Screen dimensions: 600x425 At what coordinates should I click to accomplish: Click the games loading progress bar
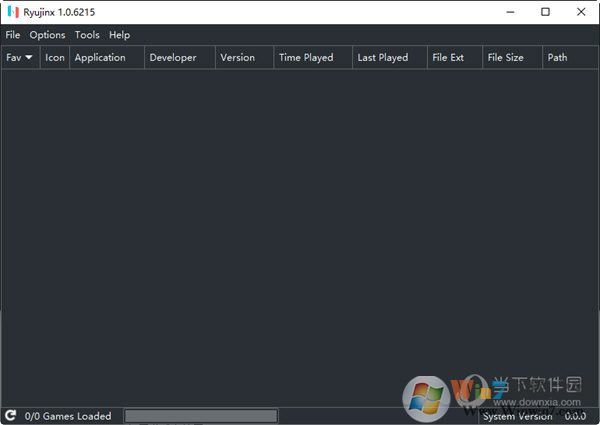click(x=201, y=416)
